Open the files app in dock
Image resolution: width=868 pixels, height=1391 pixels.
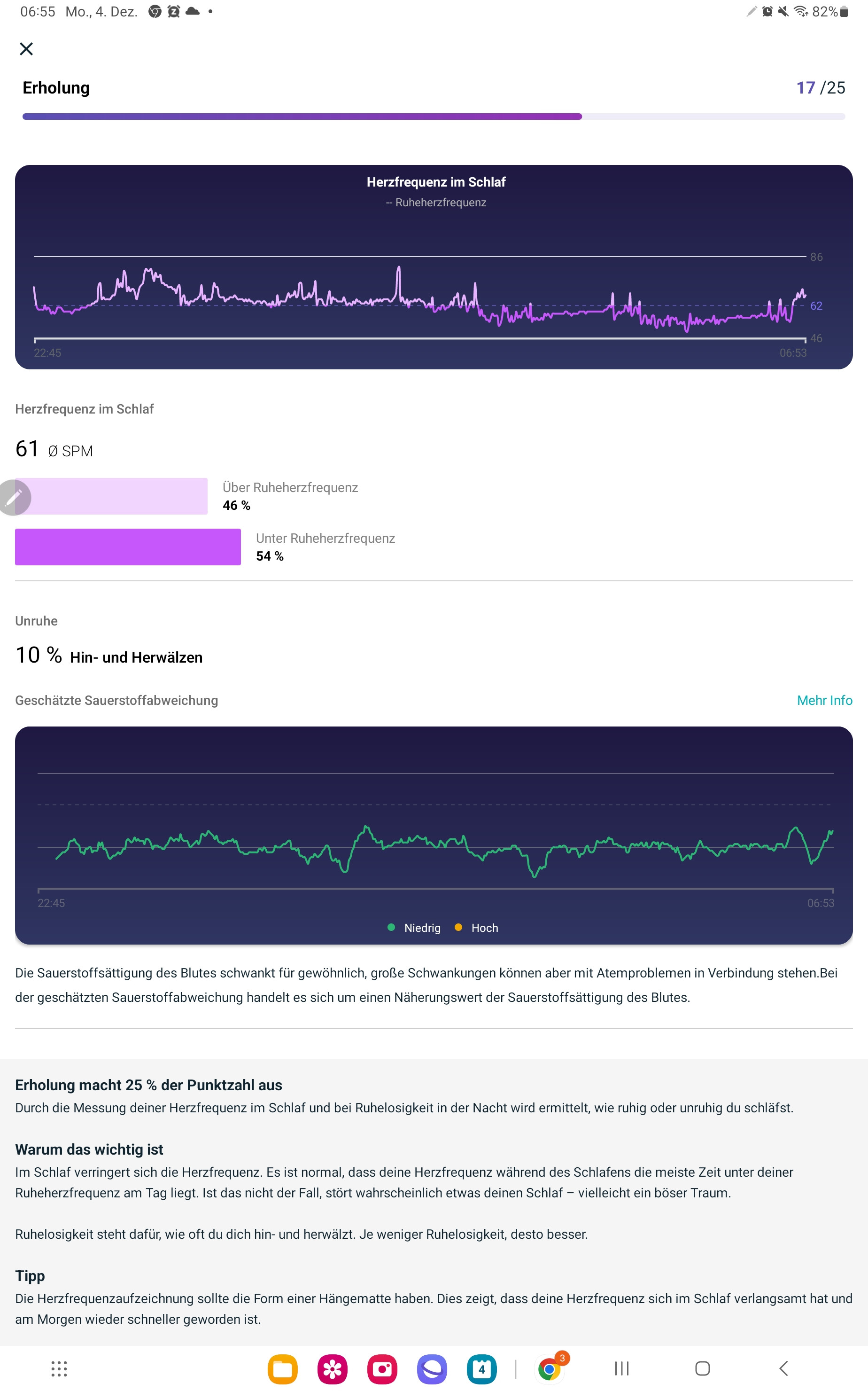[282, 1369]
